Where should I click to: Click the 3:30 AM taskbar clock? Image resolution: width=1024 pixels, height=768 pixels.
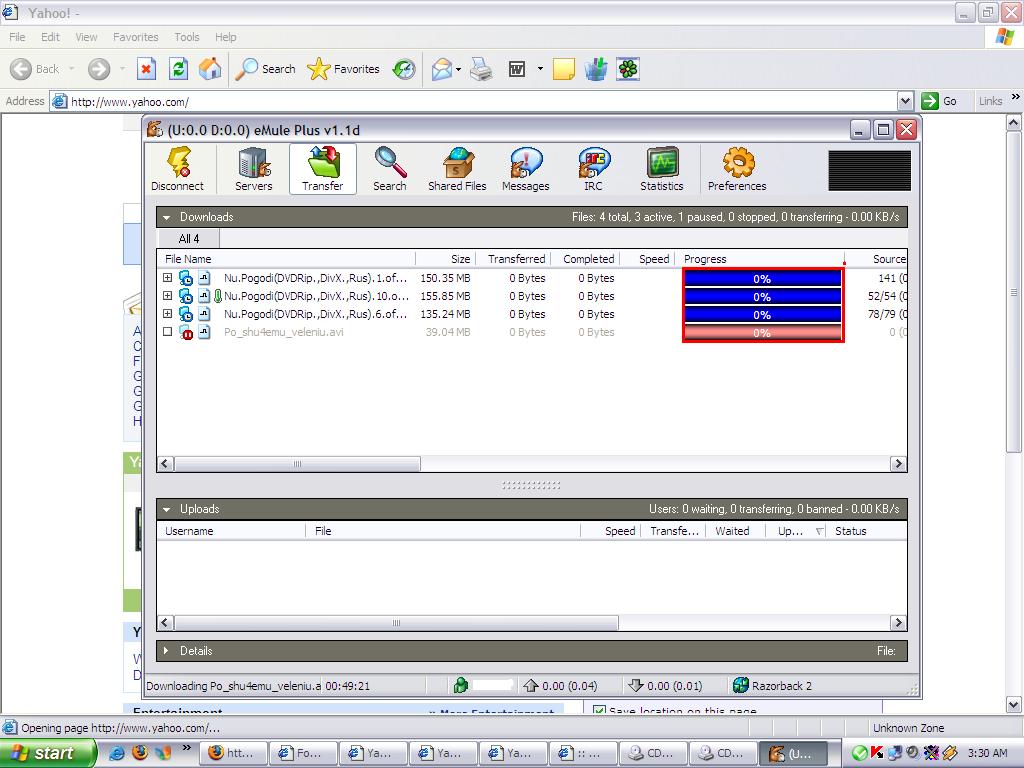pyautogui.click(x=987, y=753)
